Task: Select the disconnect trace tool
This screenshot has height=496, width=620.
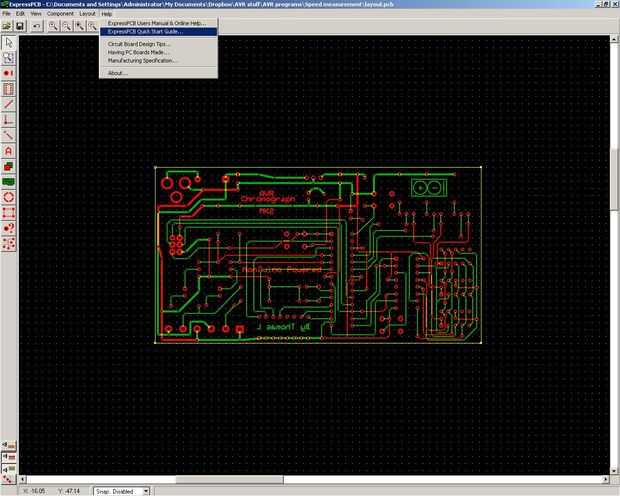Action: point(9,135)
